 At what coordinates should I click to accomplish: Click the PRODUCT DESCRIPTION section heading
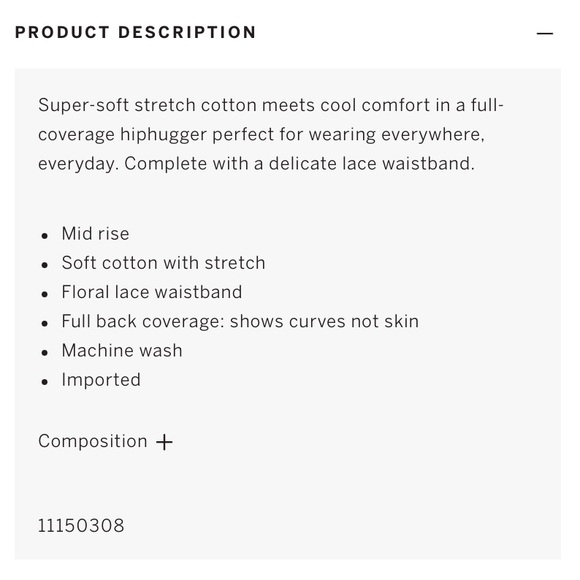click(x=135, y=32)
